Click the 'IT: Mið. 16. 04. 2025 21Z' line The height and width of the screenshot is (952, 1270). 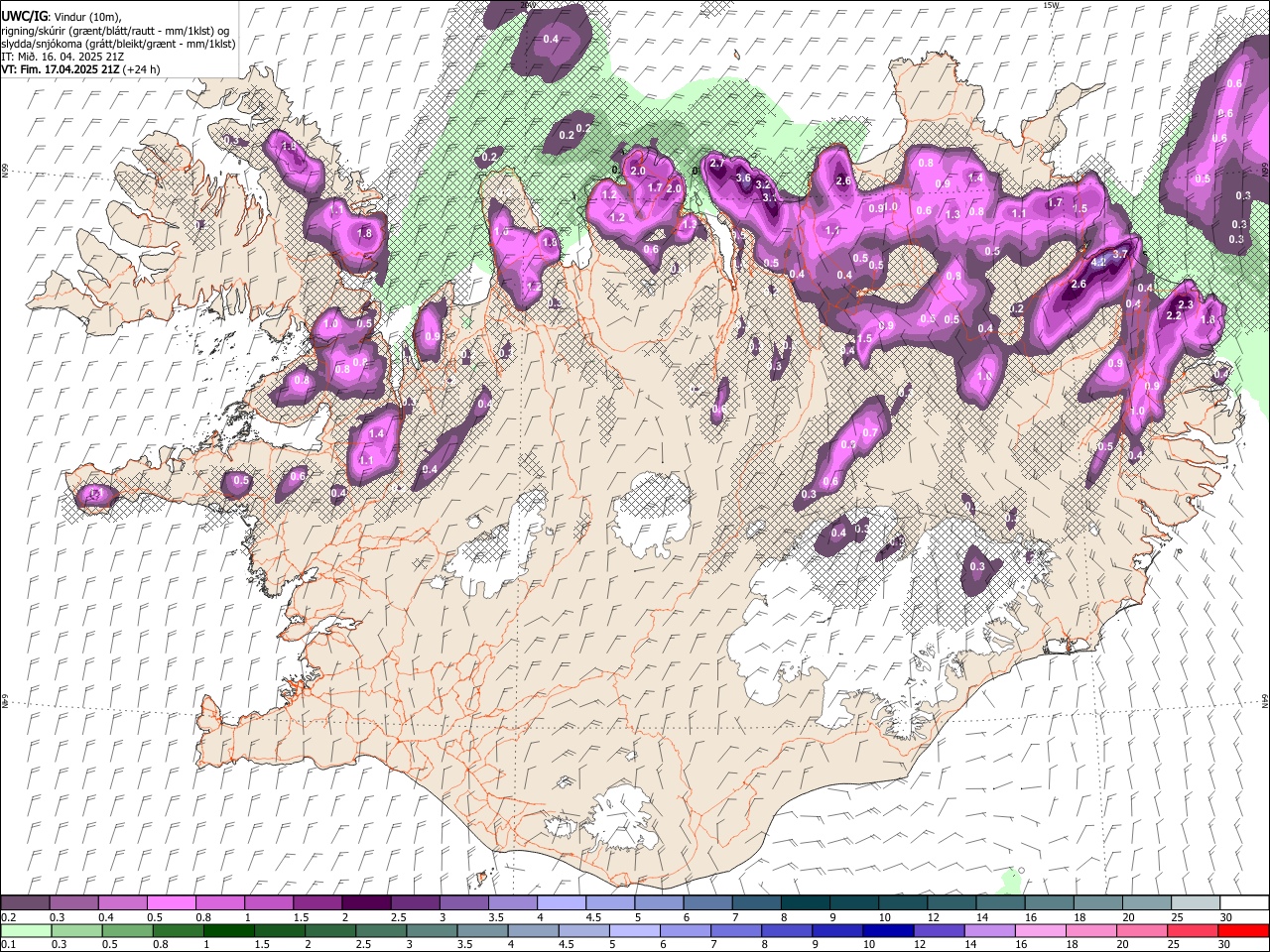coord(63,57)
